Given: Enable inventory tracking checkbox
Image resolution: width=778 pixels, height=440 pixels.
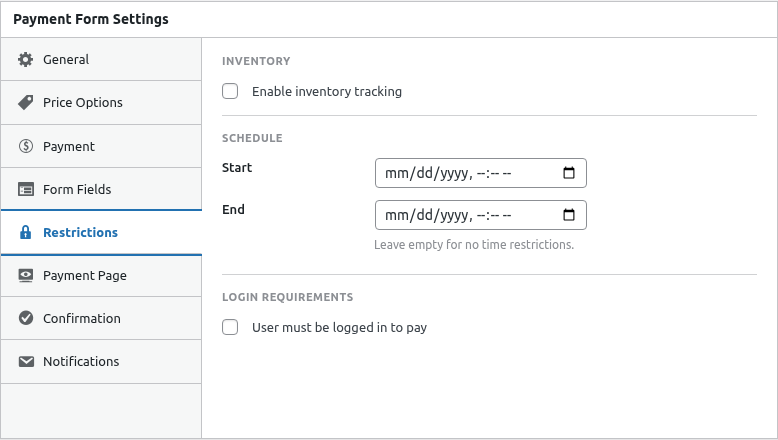Looking at the screenshot, I should tap(230, 92).
